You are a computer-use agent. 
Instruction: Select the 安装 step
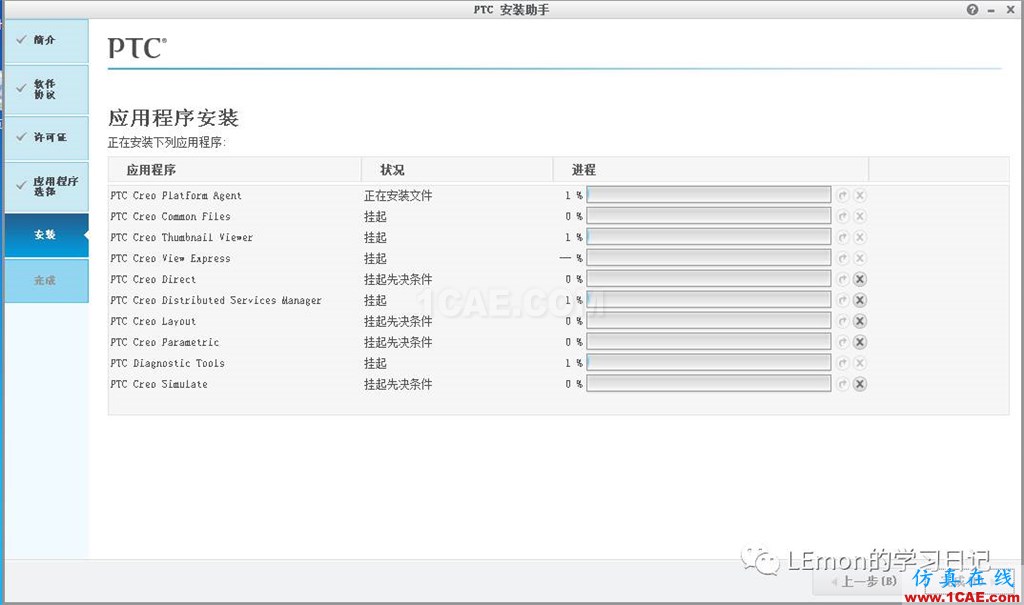tap(46, 235)
